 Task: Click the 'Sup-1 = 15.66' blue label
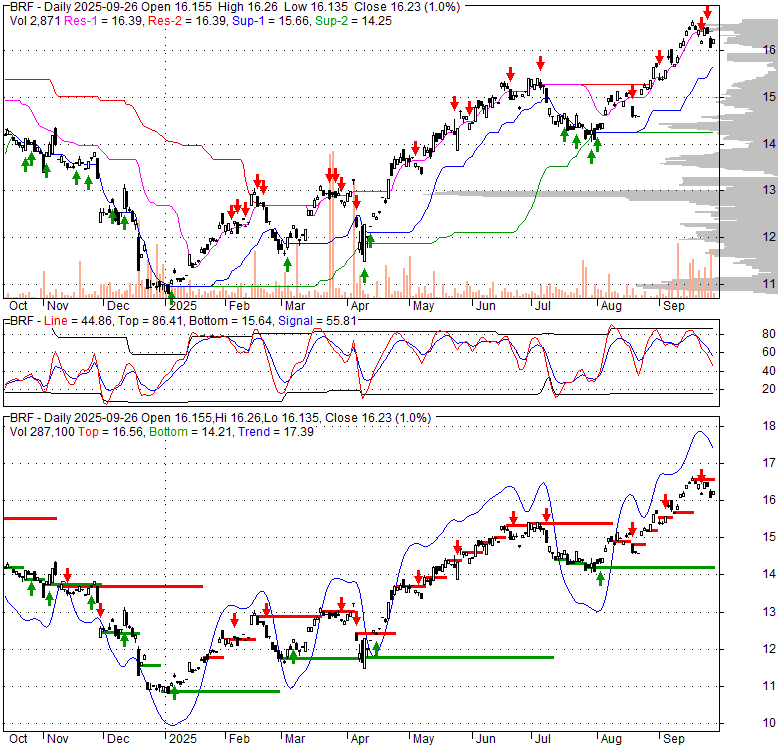272,21
